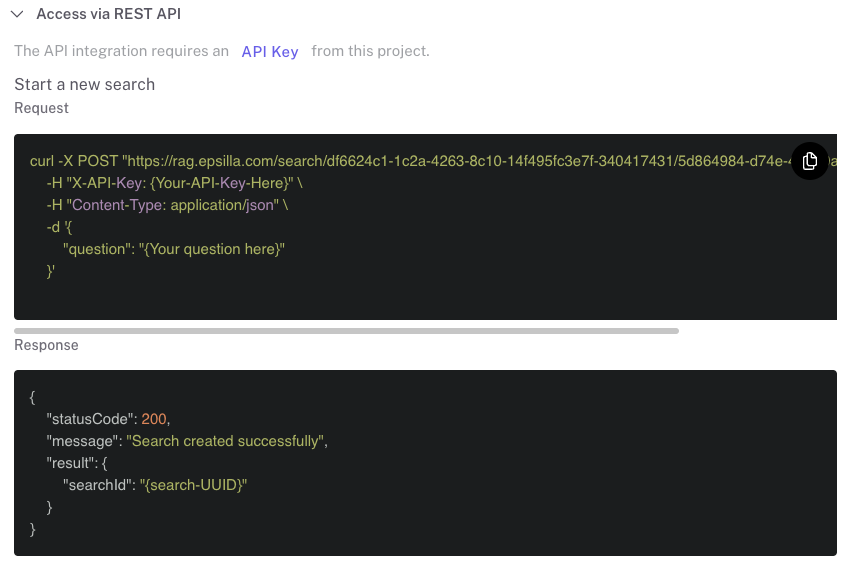Click the "Search created successfully" message string
The width and height of the screenshot is (852, 569).
click(225, 441)
